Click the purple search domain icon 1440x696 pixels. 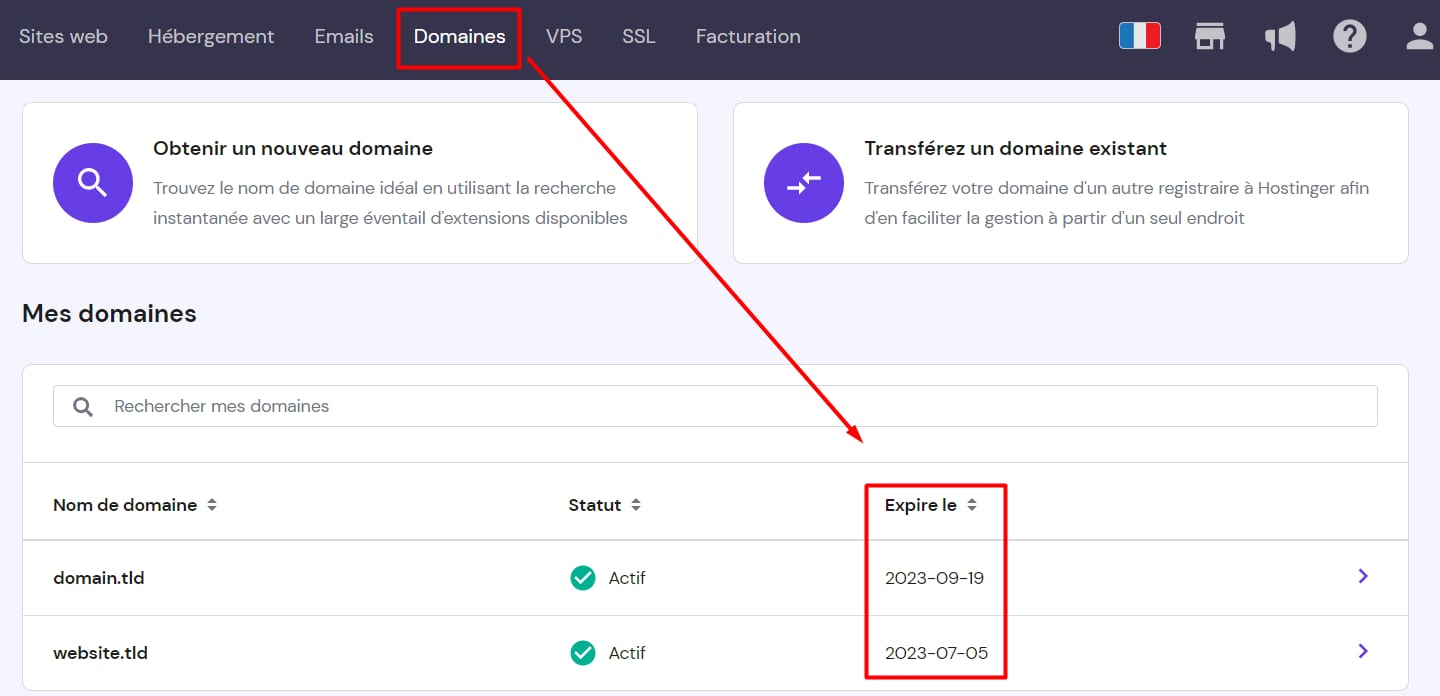93,183
